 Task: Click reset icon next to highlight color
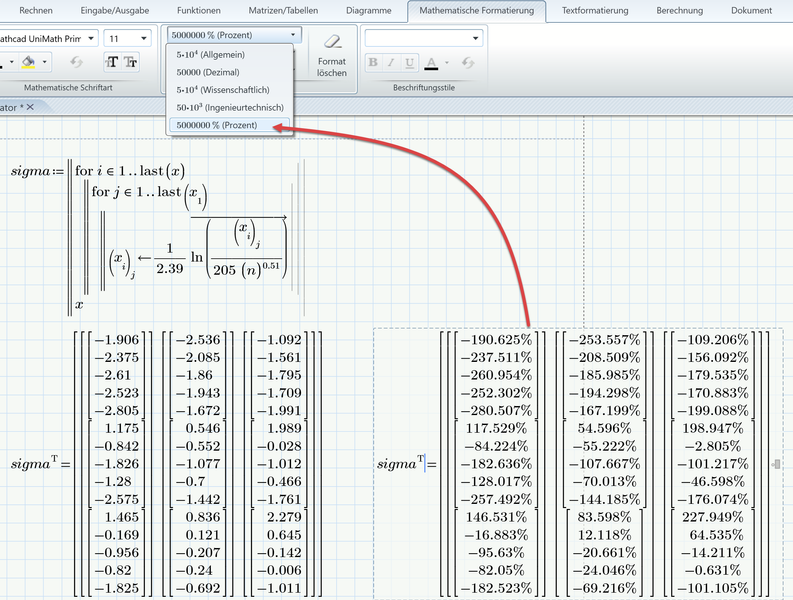[76, 63]
